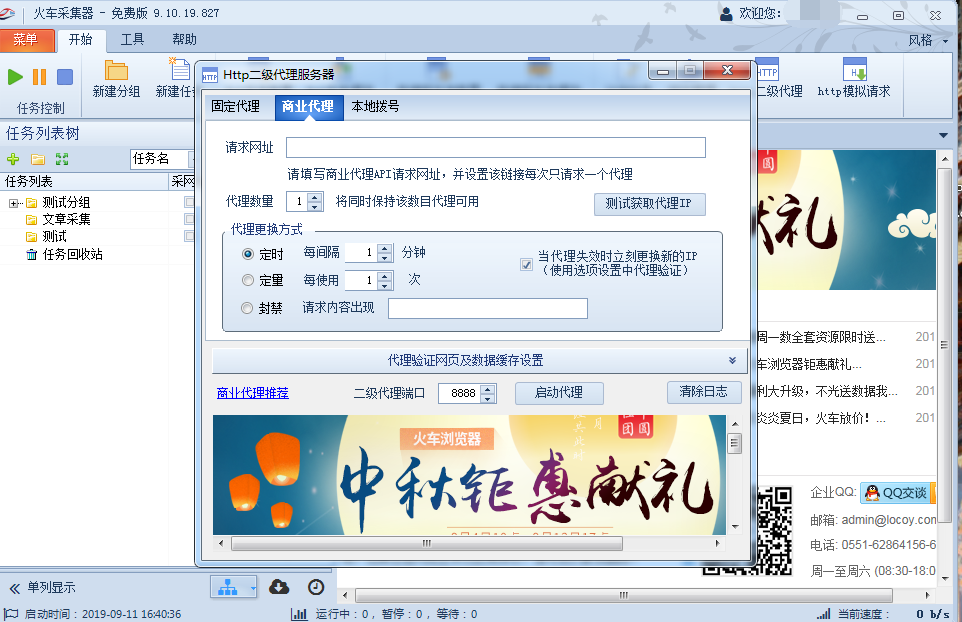Select the 定时 proxy rotation radio button
This screenshot has height=622, width=962.
pos(246,254)
